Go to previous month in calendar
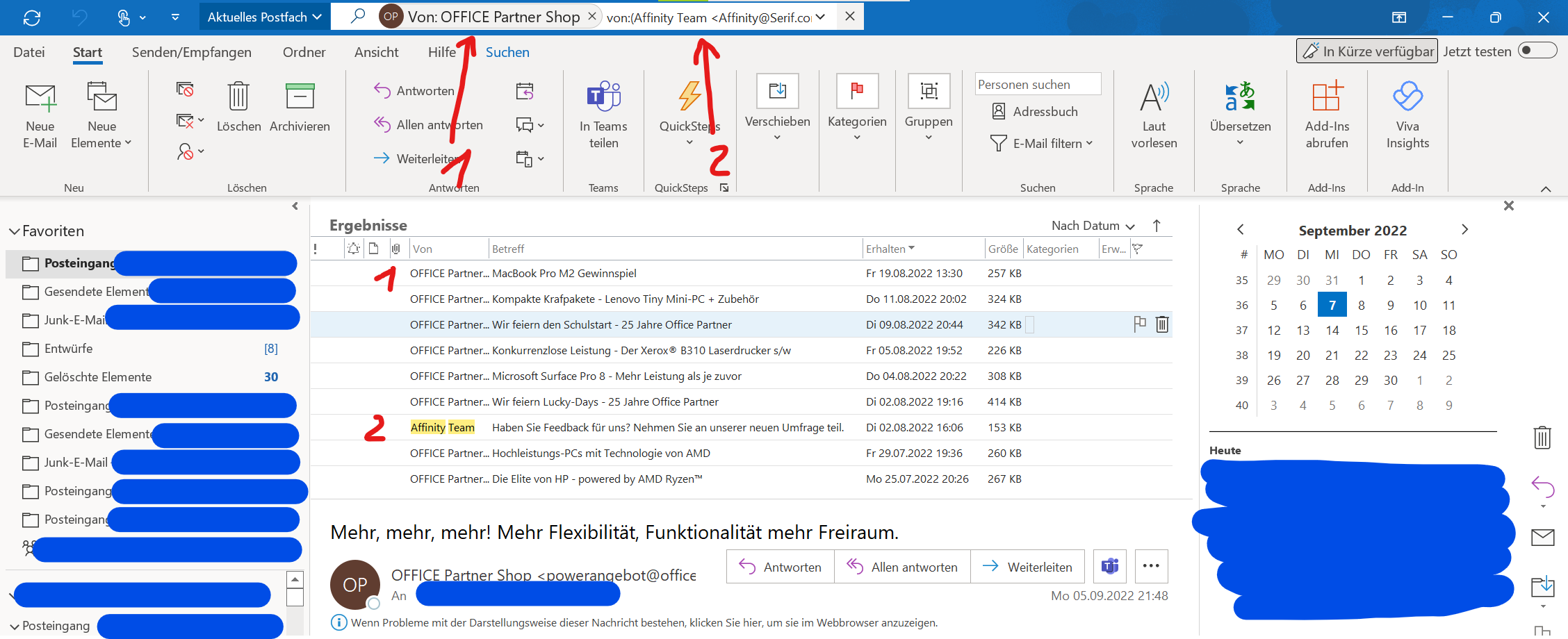Screen dimensions: 1568x639 pyautogui.click(x=1241, y=229)
